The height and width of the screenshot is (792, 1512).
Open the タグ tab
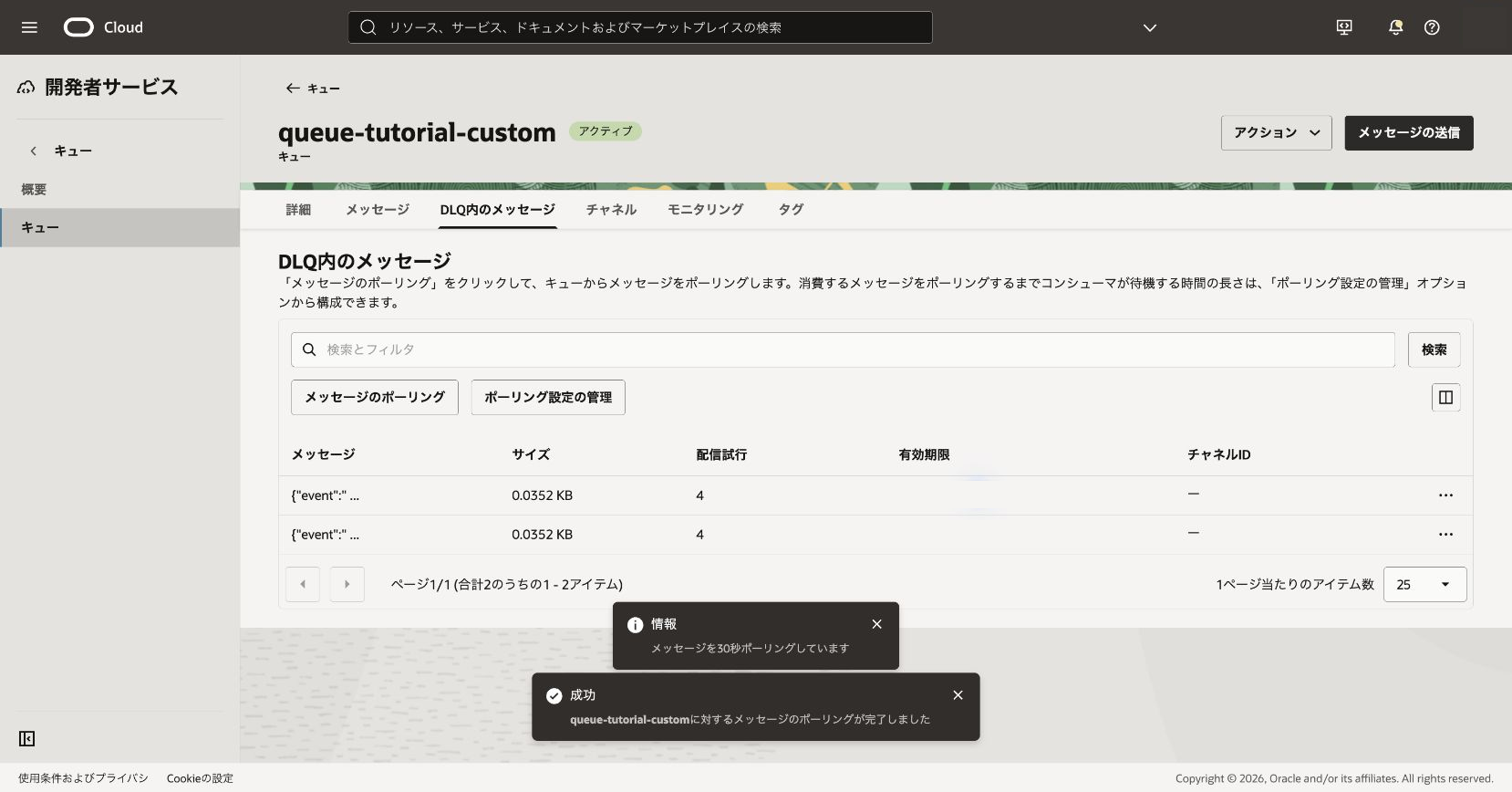(x=791, y=209)
